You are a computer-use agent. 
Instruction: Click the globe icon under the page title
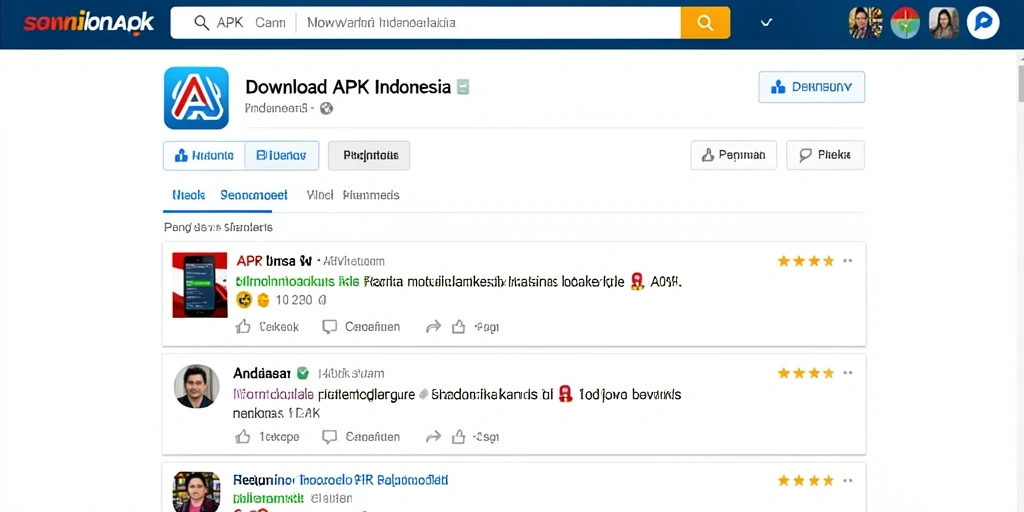point(327,108)
